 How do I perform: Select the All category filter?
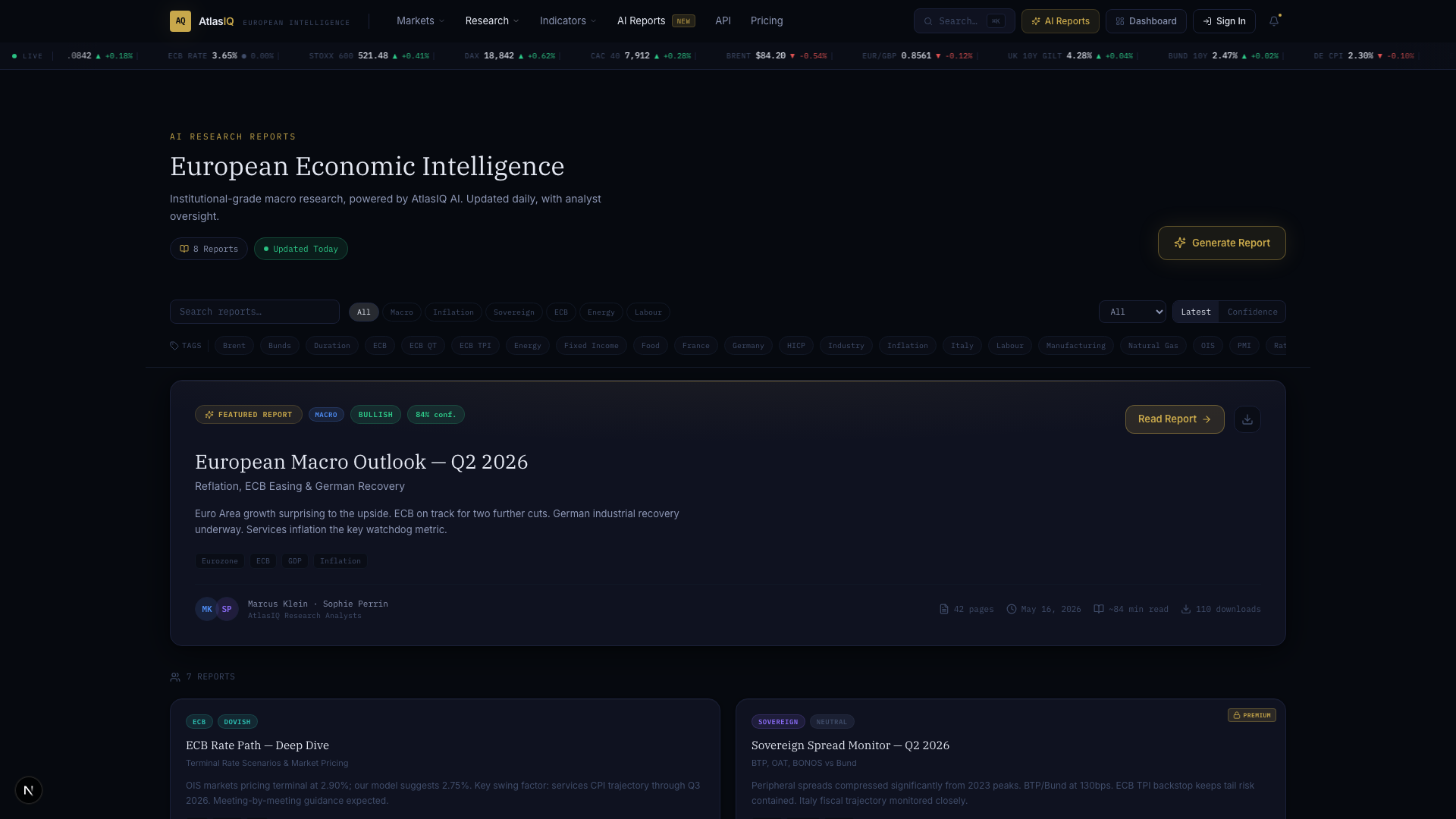[364, 312]
